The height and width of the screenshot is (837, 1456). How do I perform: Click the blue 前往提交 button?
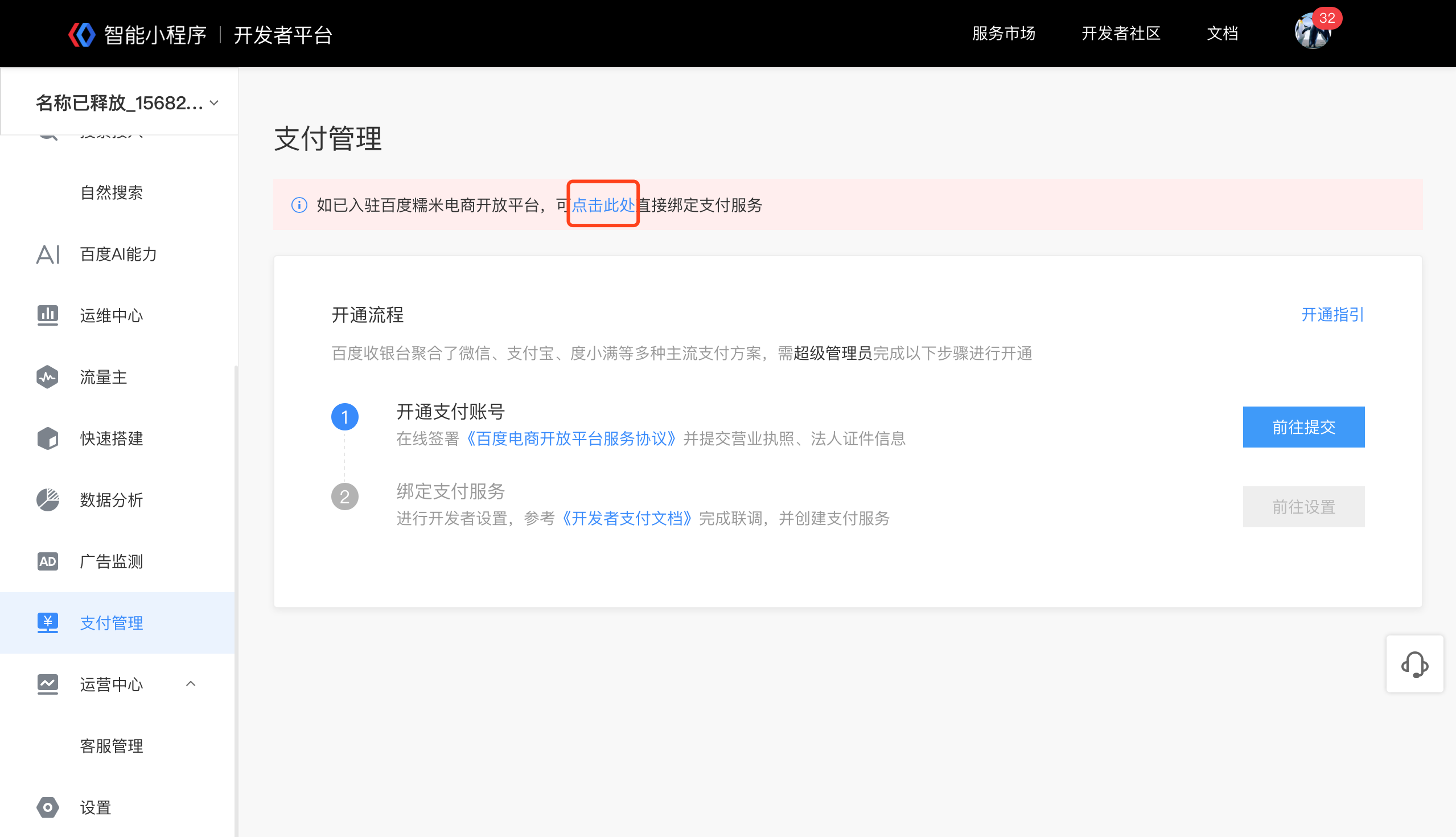[1303, 427]
